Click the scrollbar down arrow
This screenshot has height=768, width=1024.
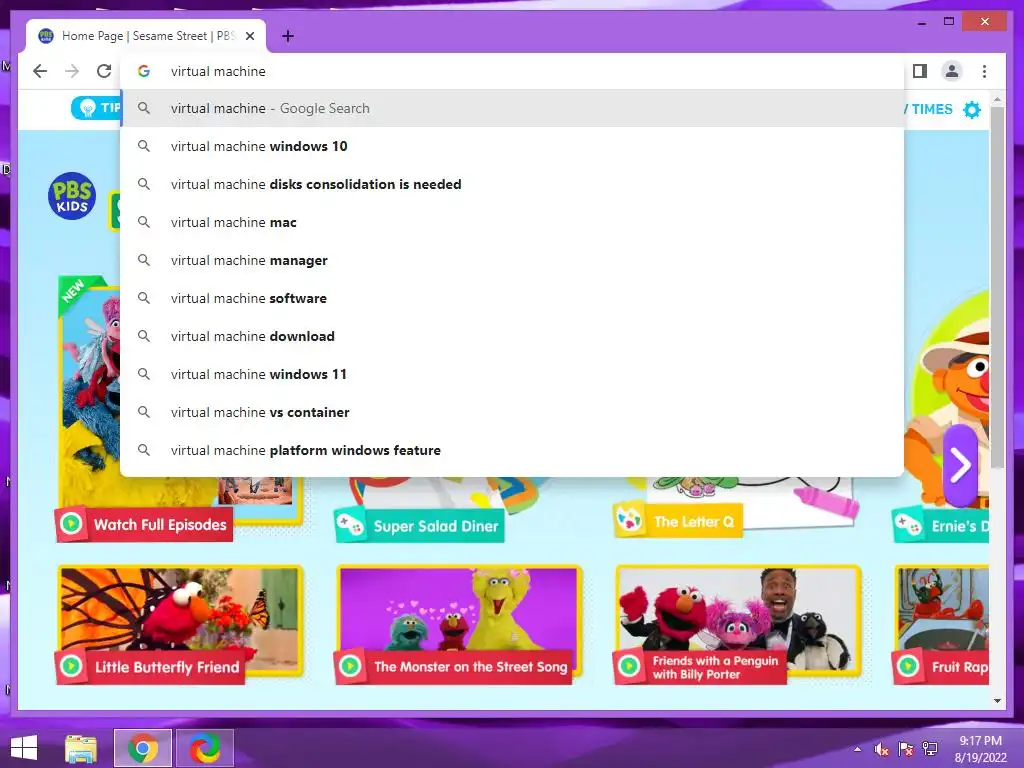tap(997, 701)
